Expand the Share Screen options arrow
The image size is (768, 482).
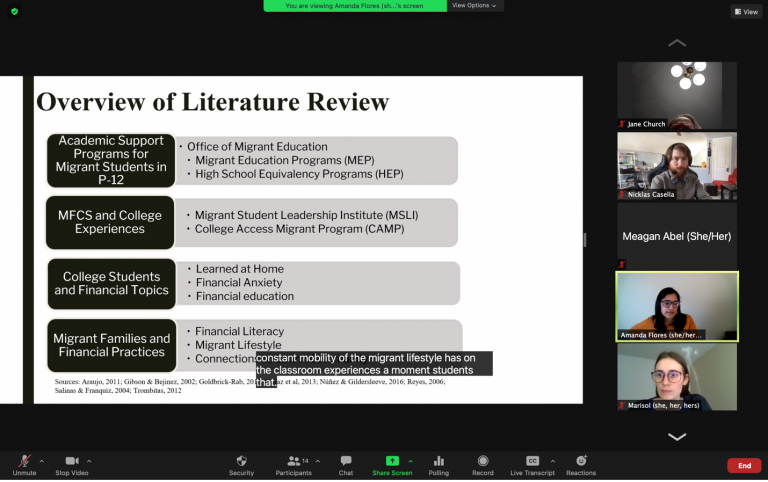pos(410,461)
